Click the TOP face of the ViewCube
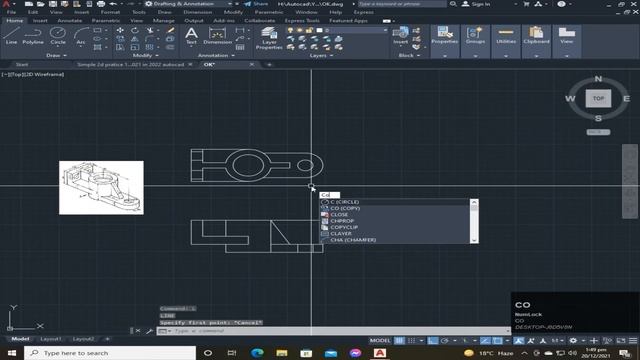Screen dimensions: 640x360 pos(598,98)
